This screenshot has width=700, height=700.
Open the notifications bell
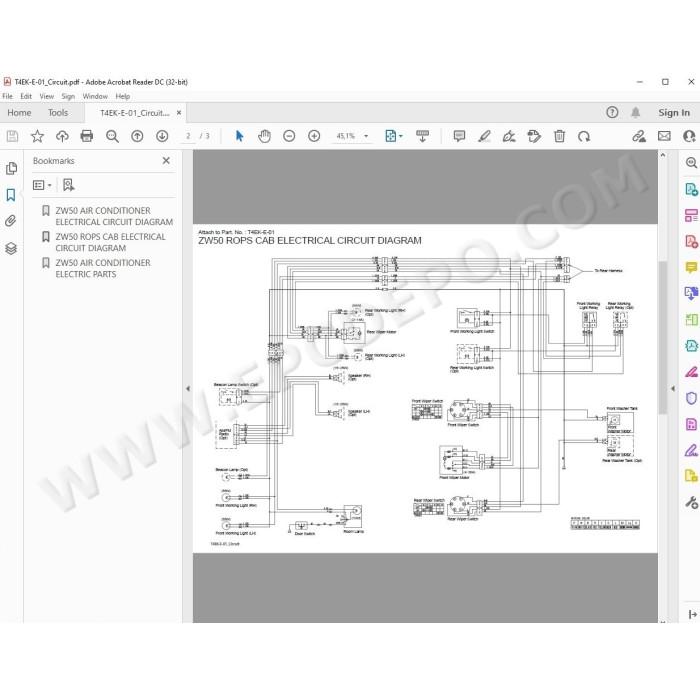point(635,112)
